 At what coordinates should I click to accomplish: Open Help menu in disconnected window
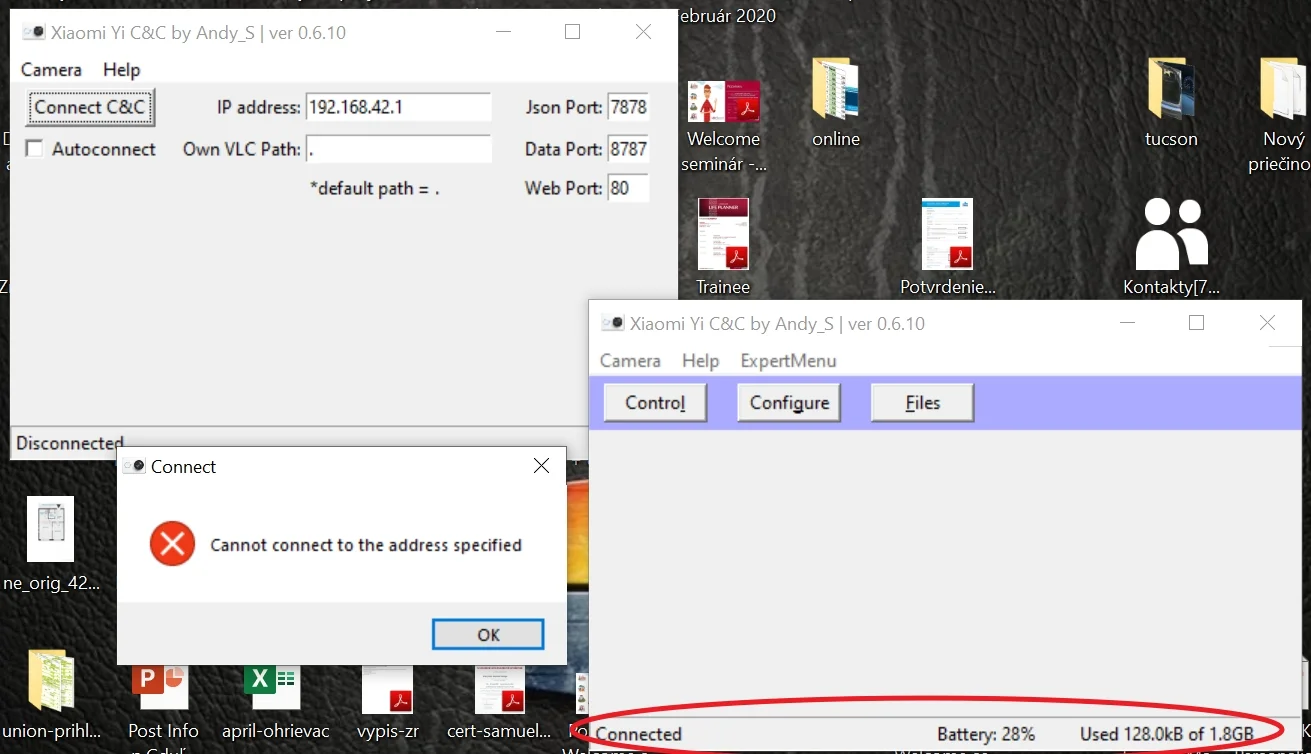121,70
